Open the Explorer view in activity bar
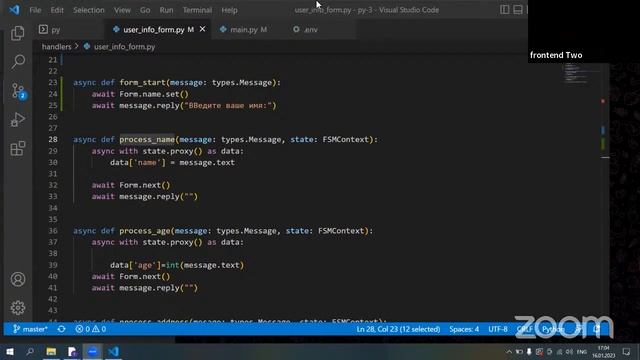640x360 pixels. click(x=18, y=33)
